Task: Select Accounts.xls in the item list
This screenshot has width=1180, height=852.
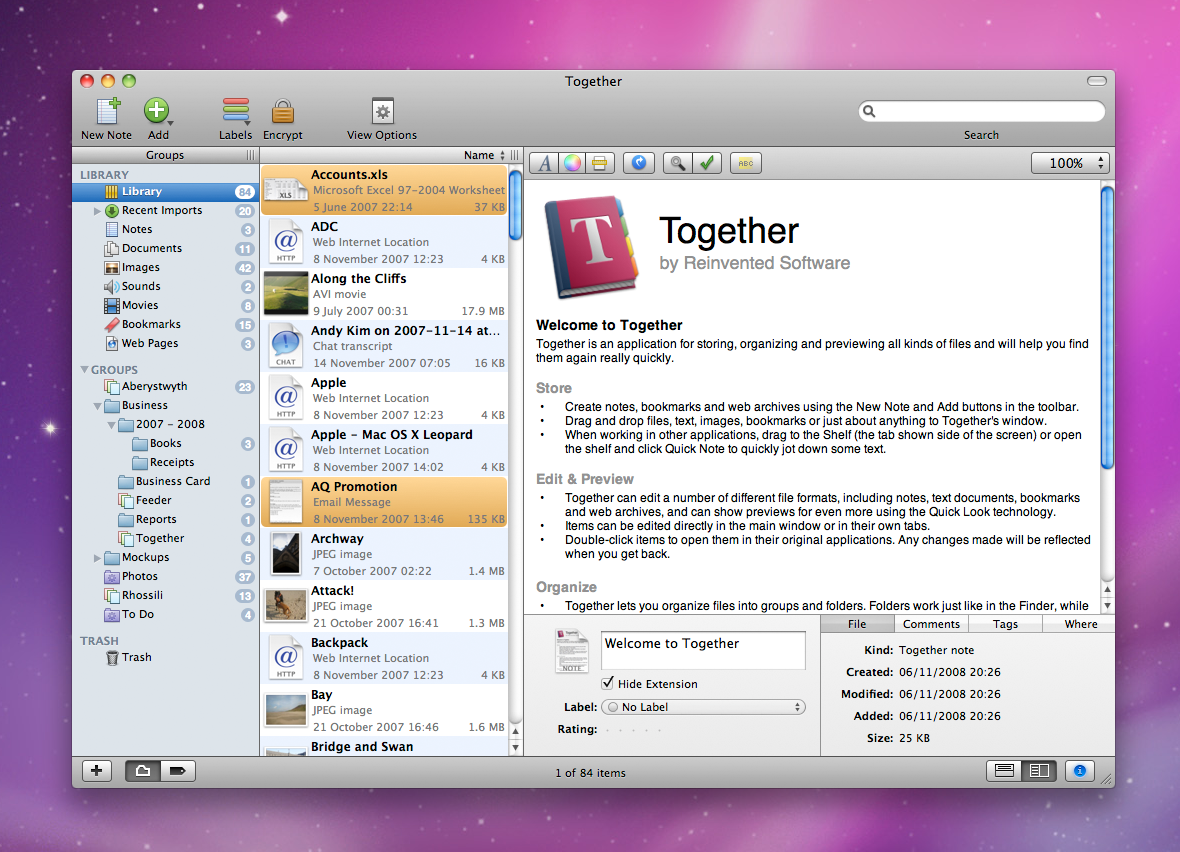Action: (x=385, y=190)
